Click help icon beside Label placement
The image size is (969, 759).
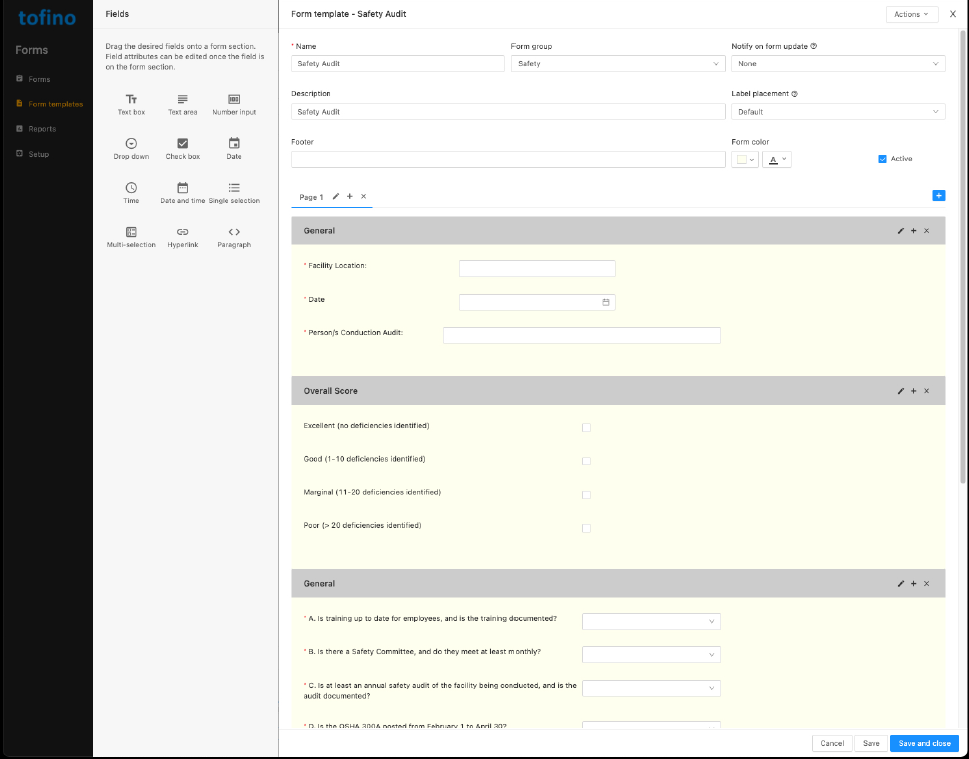[795, 94]
